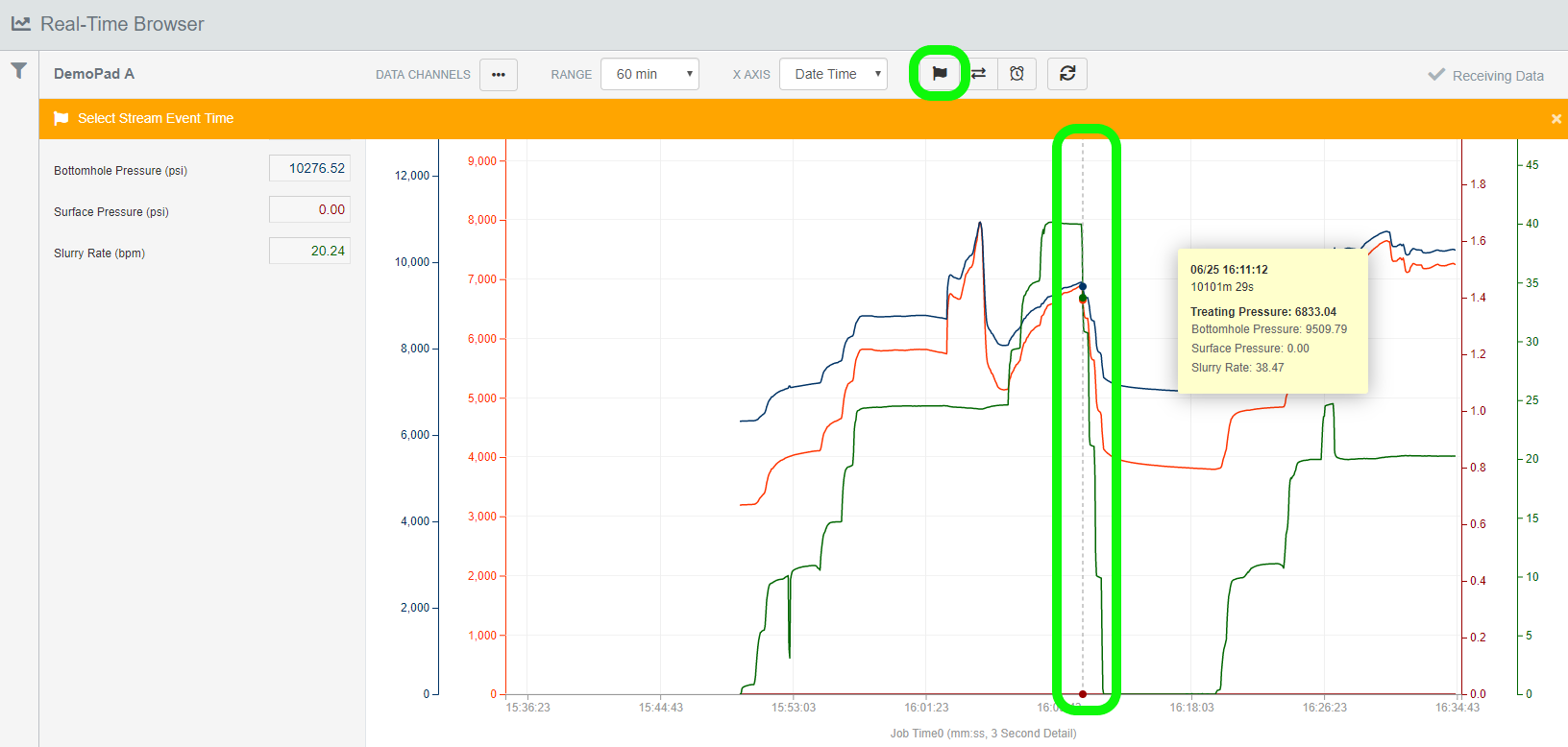The image size is (1568, 747).
Task: Close the Select Stream Event Time banner
Action: tap(1556, 119)
